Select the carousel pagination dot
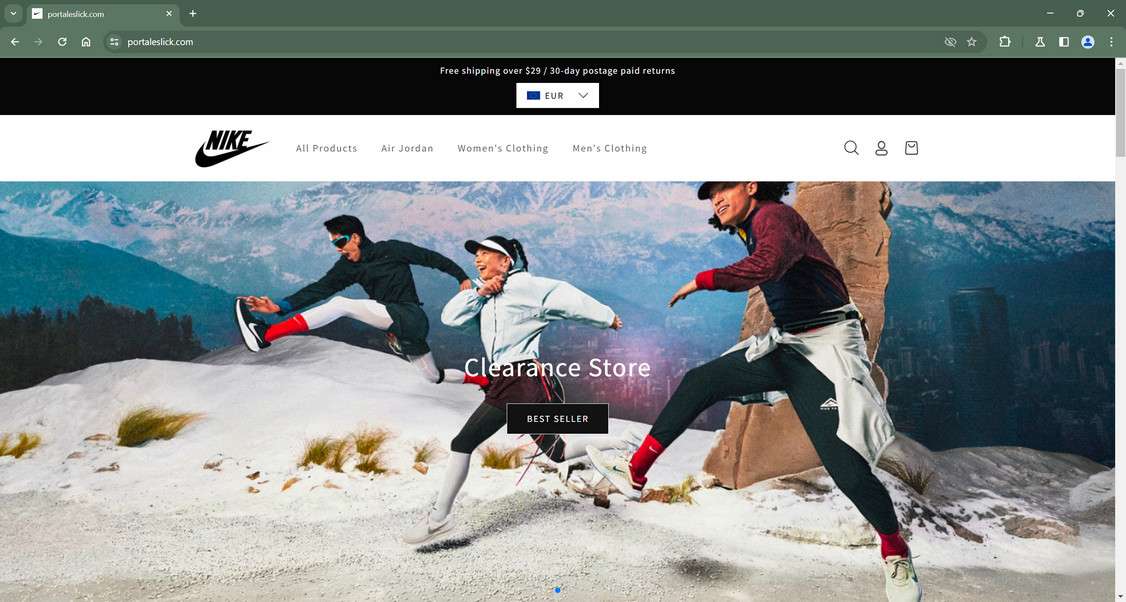 557,590
